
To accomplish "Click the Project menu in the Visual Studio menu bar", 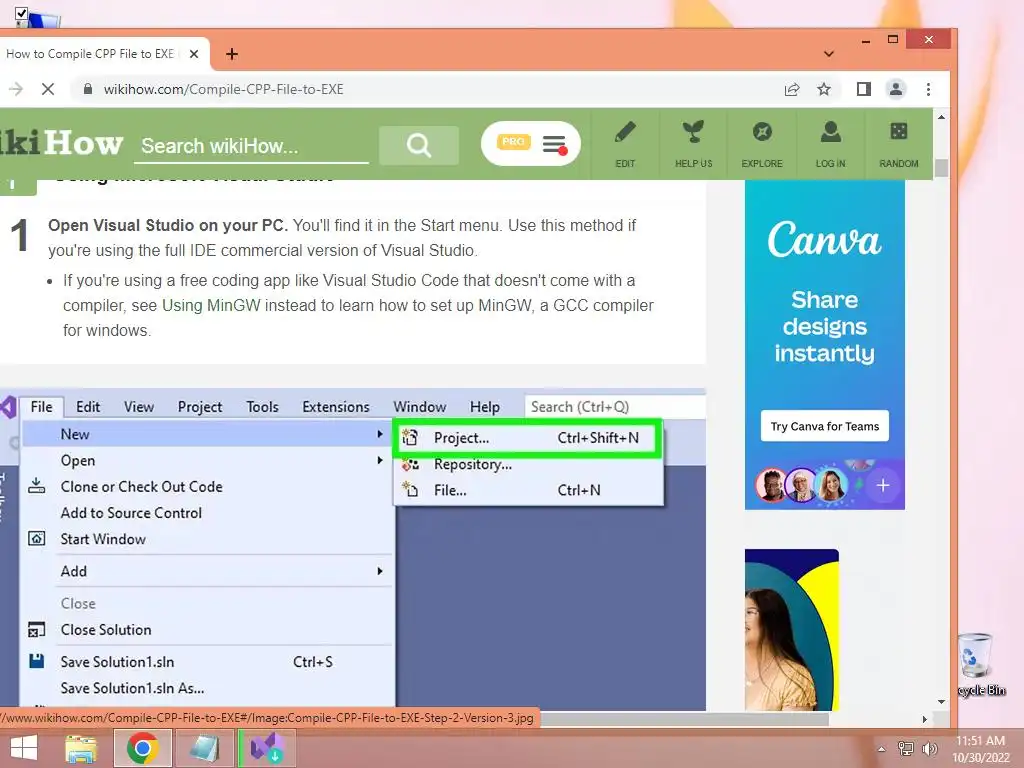I will pyautogui.click(x=200, y=407).
